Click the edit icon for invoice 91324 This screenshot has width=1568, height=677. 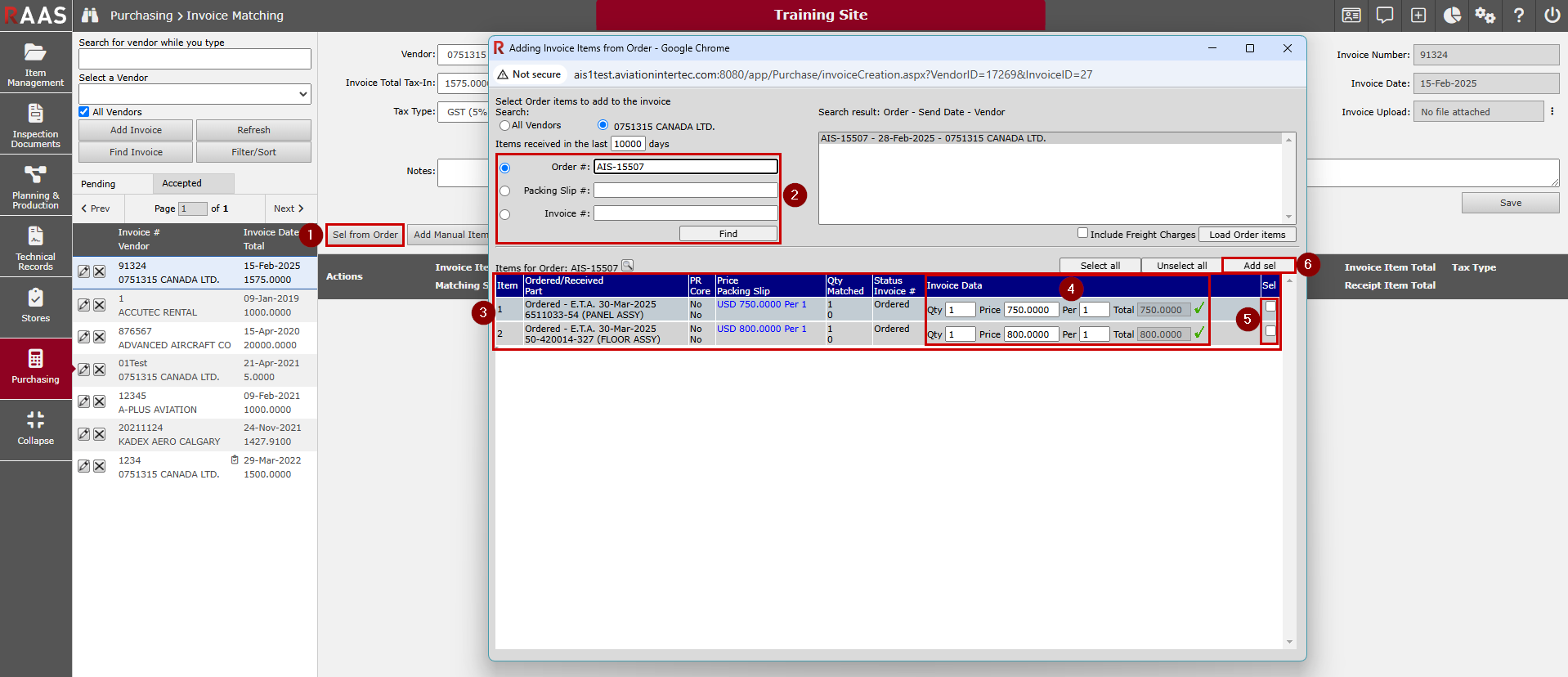83,271
